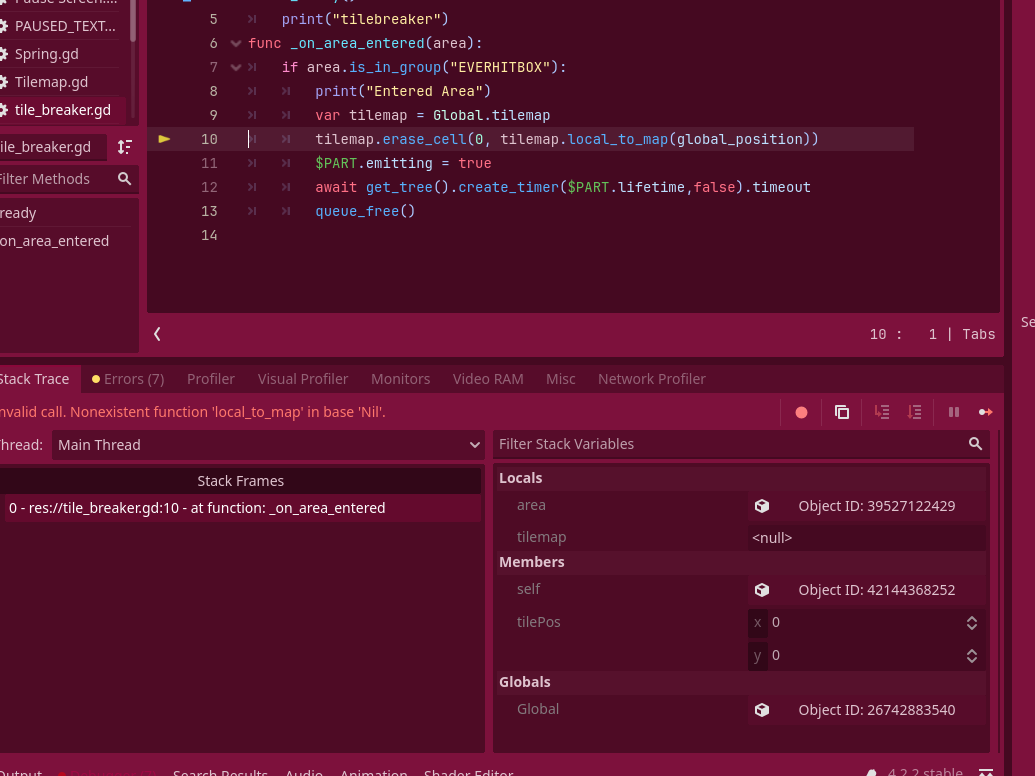
Task: Click the Members section header
Action: click(x=741, y=562)
